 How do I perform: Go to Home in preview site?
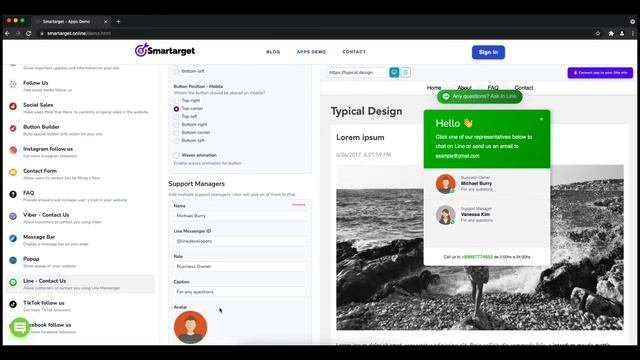(x=434, y=88)
